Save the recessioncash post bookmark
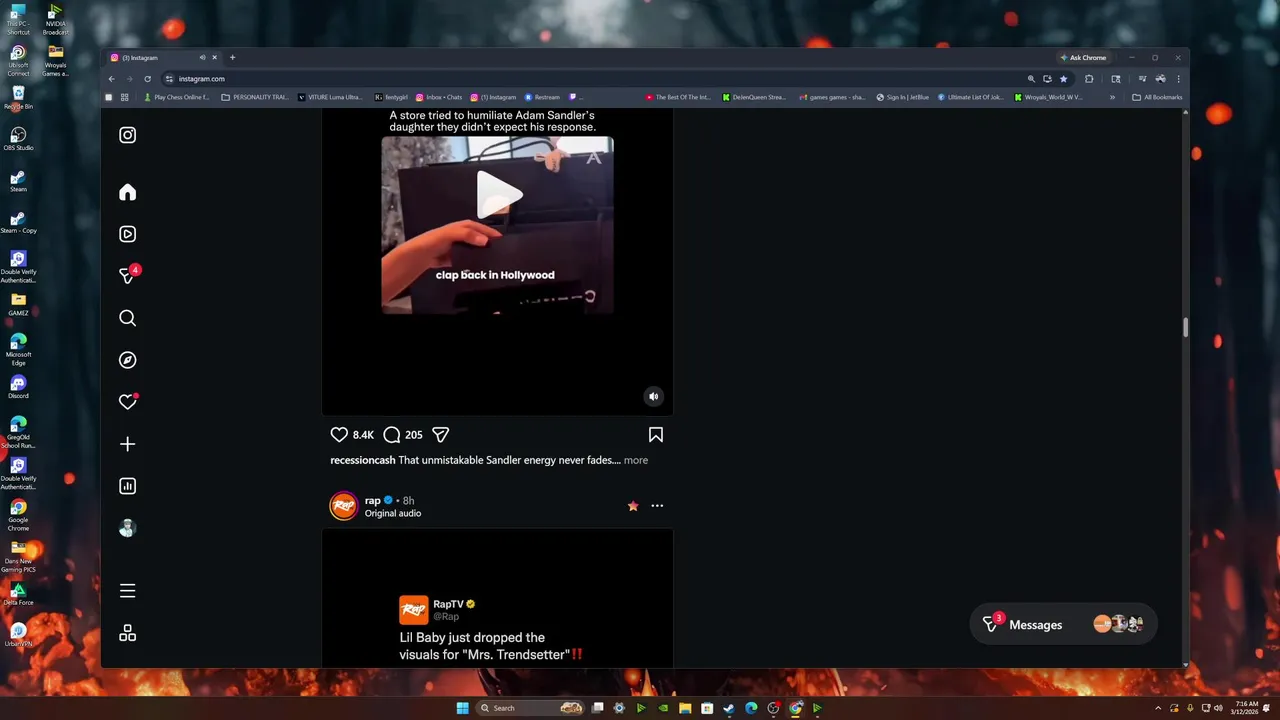The height and width of the screenshot is (720, 1280). pyautogui.click(x=656, y=435)
